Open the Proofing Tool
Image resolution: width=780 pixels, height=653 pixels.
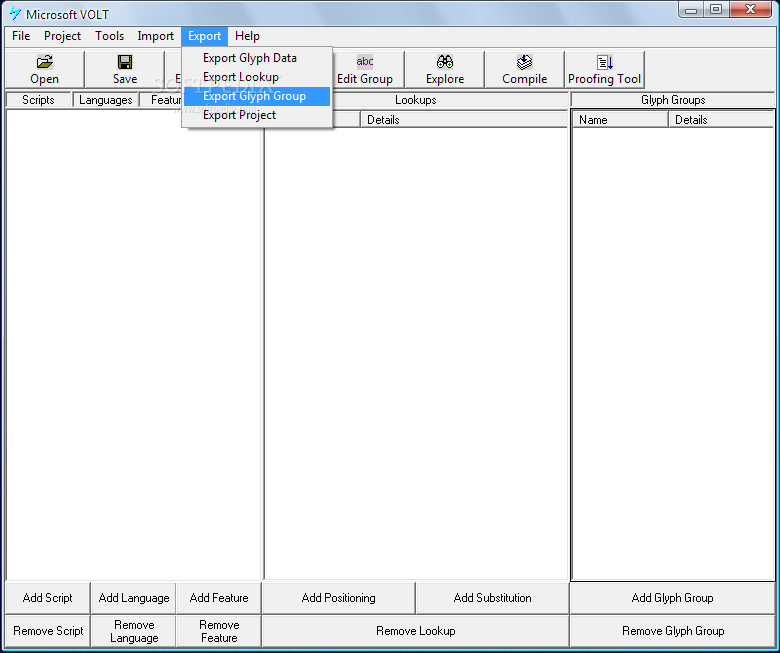point(604,70)
